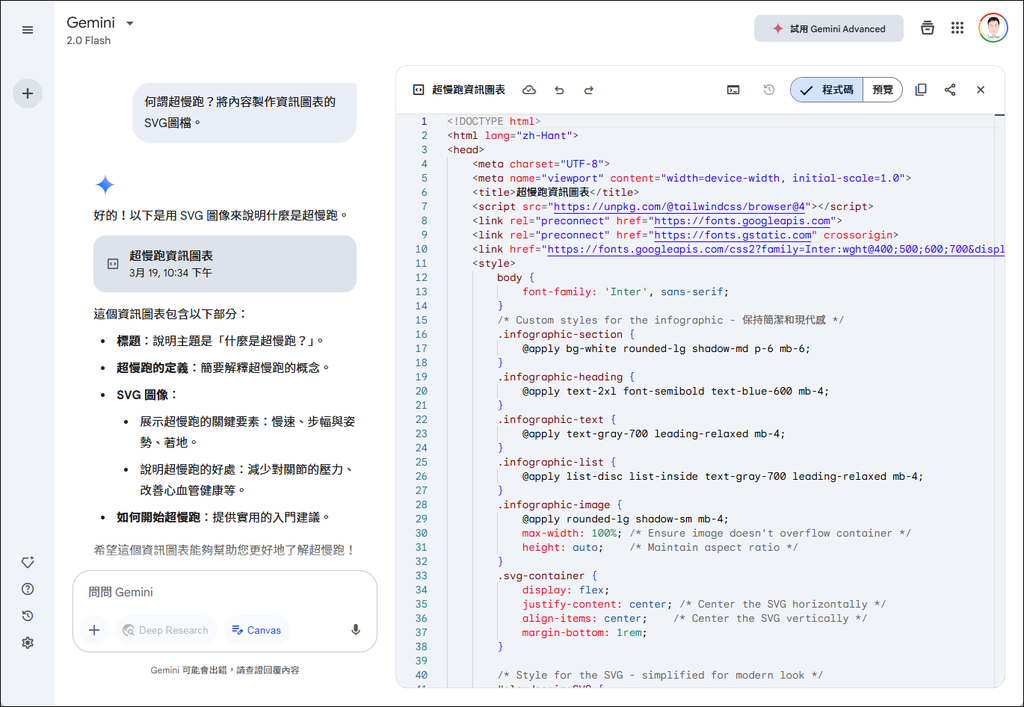
Task: Close the canvas panel
Action: [980, 90]
